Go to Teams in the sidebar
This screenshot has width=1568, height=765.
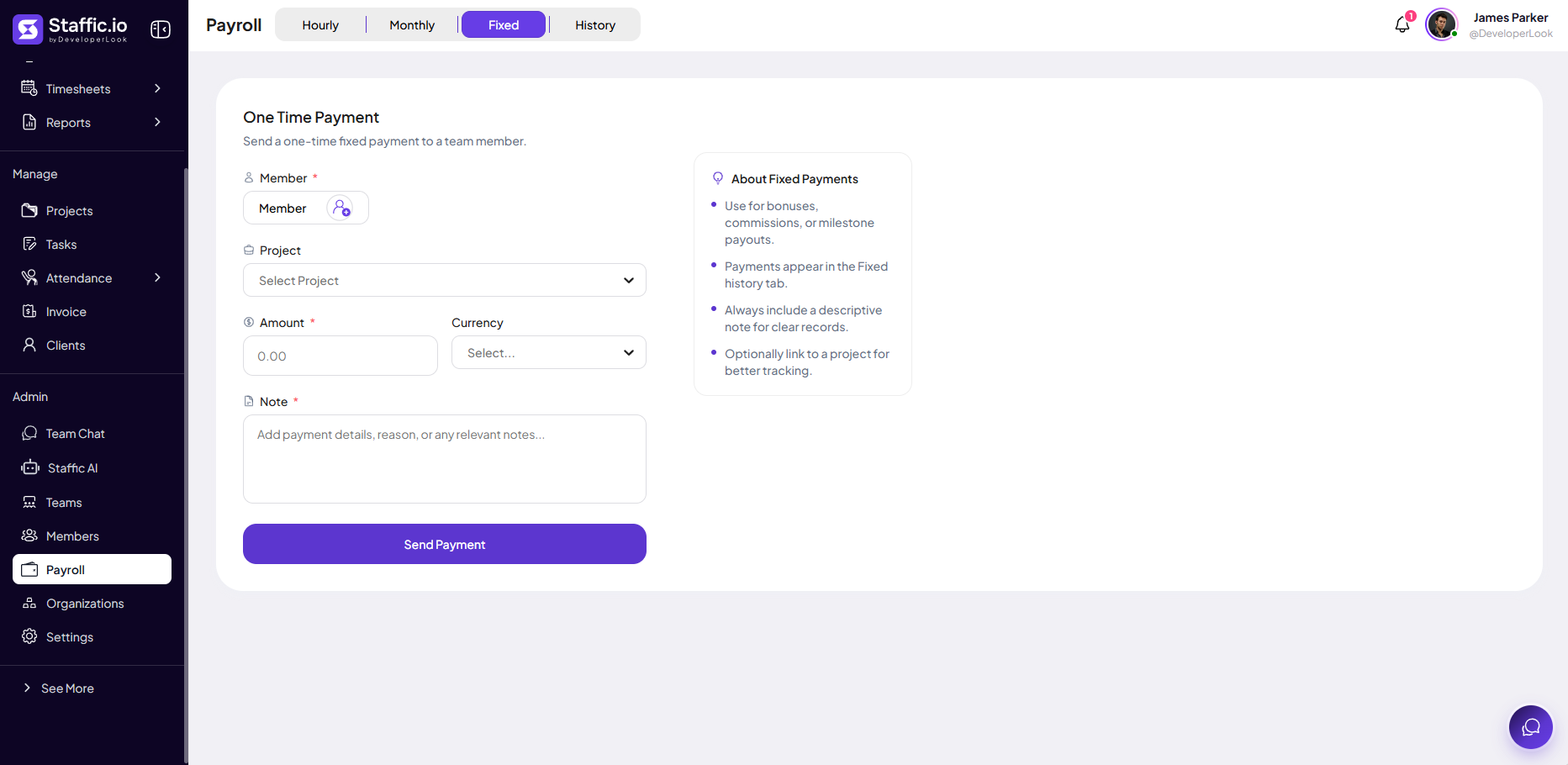coord(92,502)
